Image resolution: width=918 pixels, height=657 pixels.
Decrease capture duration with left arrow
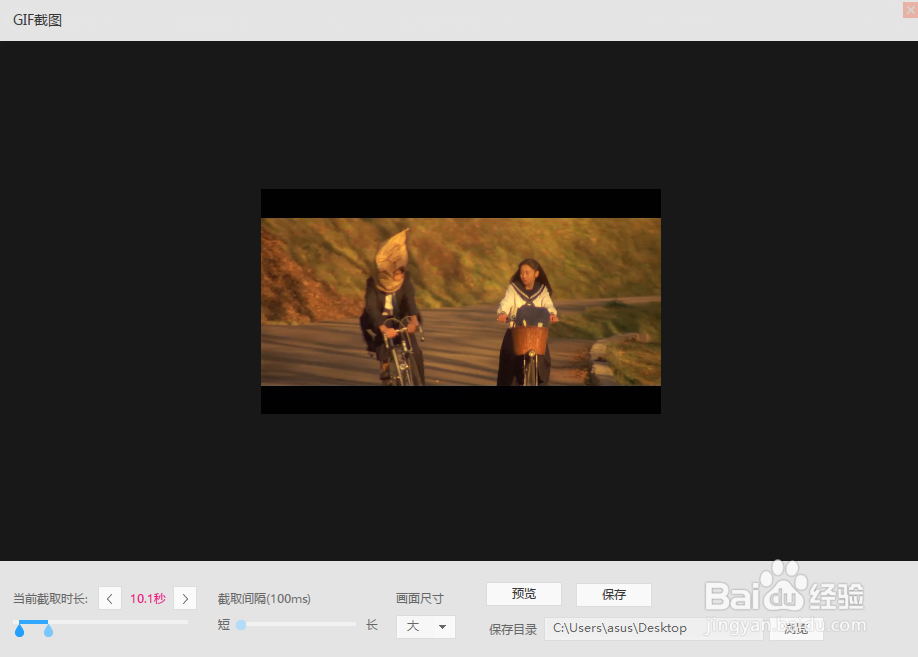point(109,598)
